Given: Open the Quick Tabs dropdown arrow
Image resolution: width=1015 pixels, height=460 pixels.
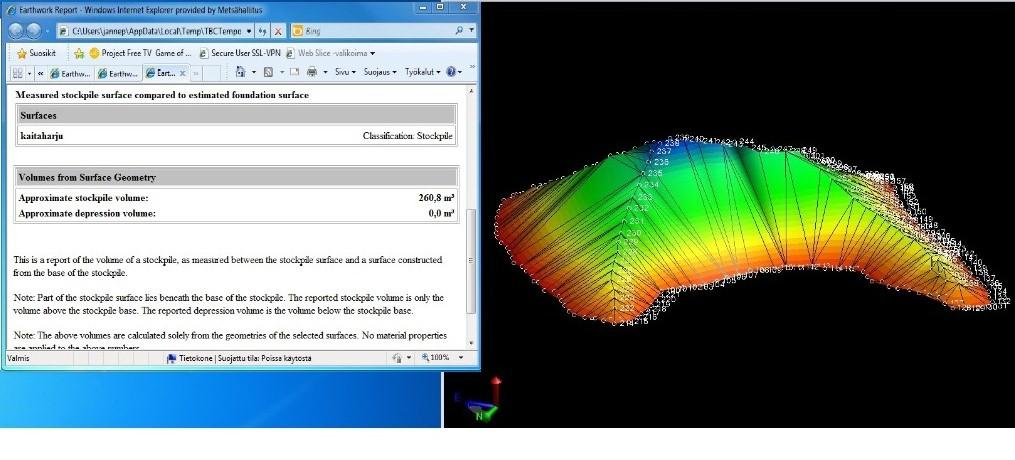Looking at the screenshot, I should [29, 73].
